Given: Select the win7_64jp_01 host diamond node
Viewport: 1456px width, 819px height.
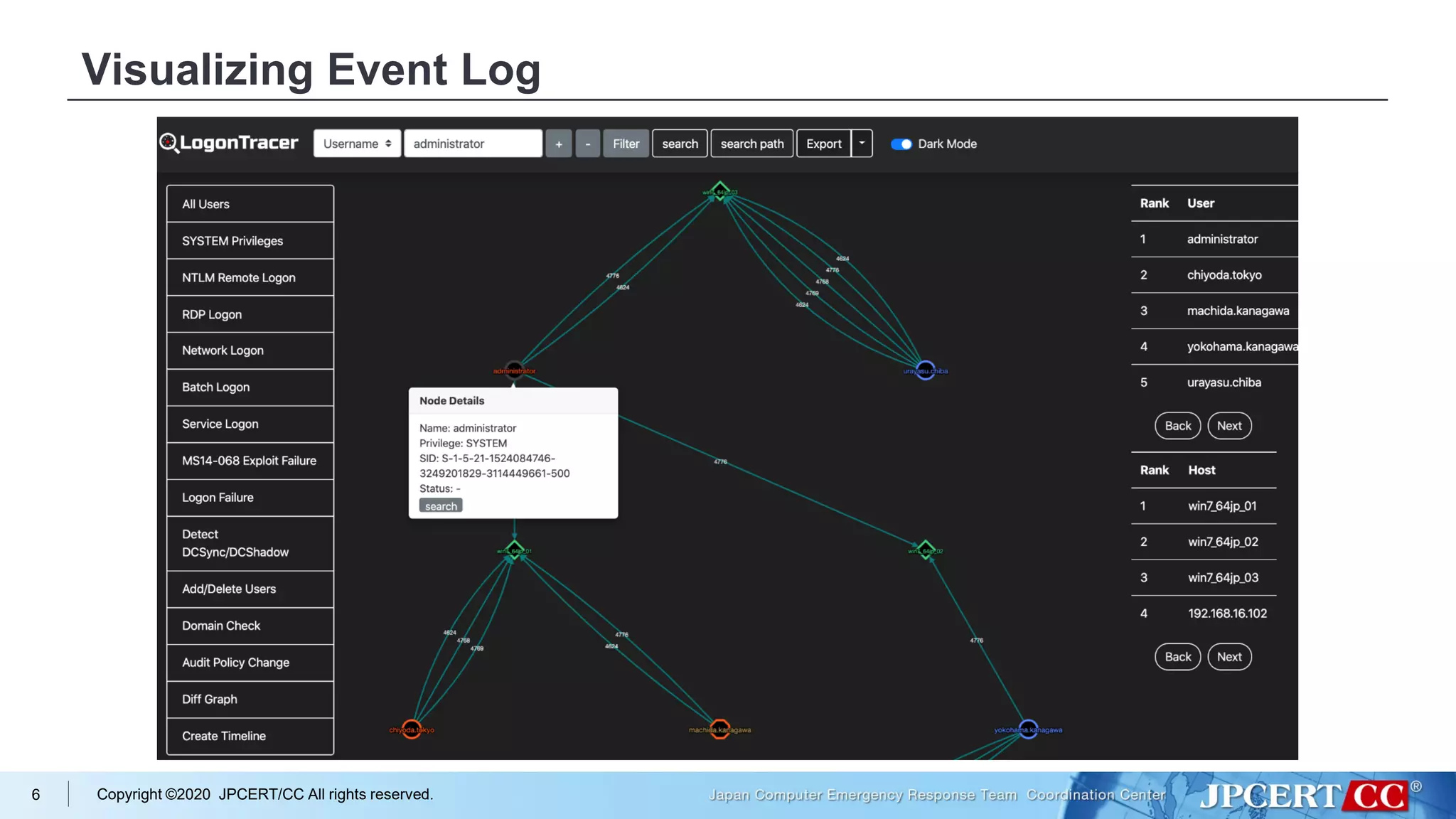Looking at the screenshot, I should [x=514, y=550].
